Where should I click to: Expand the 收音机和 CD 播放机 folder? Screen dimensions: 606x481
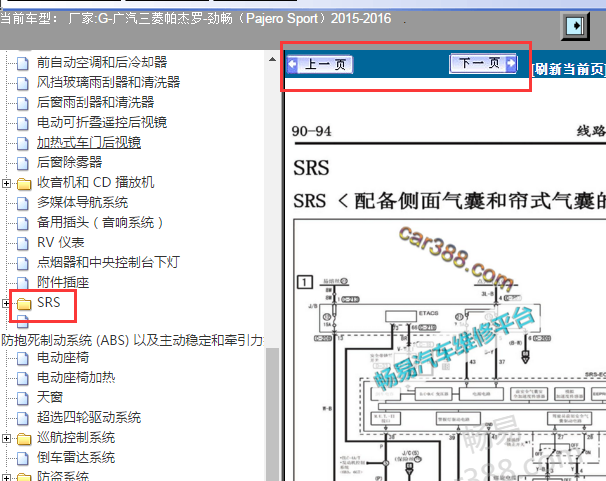[6, 183]
